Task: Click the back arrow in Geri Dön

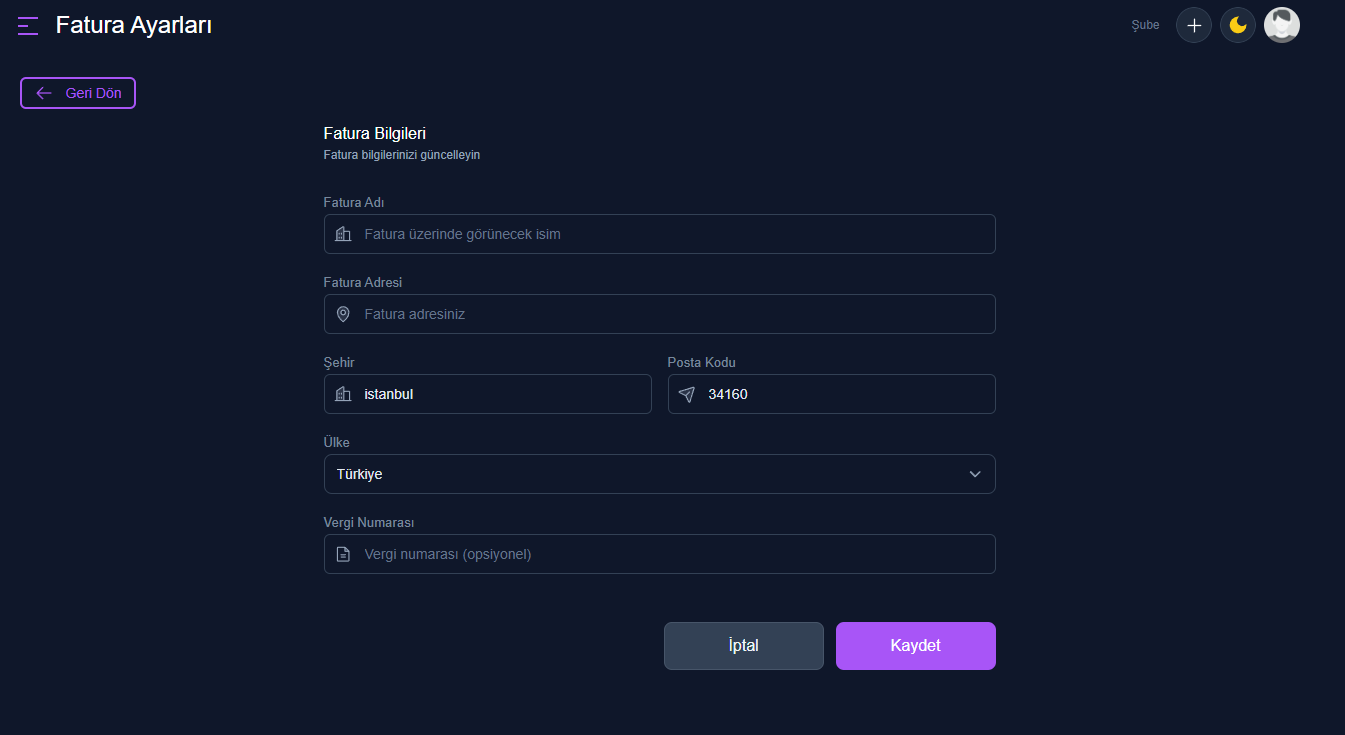Action: [44, 93]
